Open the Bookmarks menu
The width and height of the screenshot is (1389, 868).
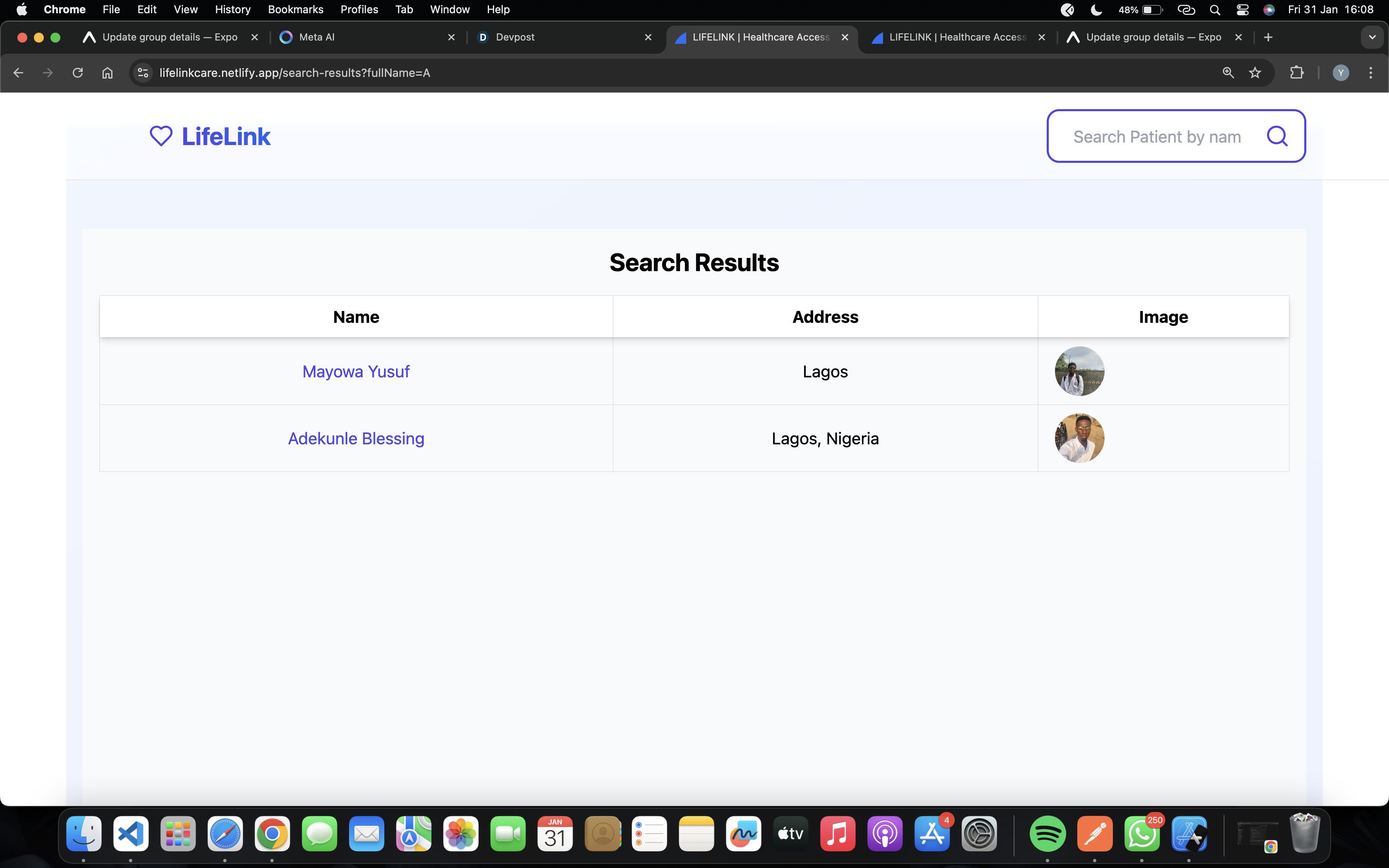pos(295,10)
